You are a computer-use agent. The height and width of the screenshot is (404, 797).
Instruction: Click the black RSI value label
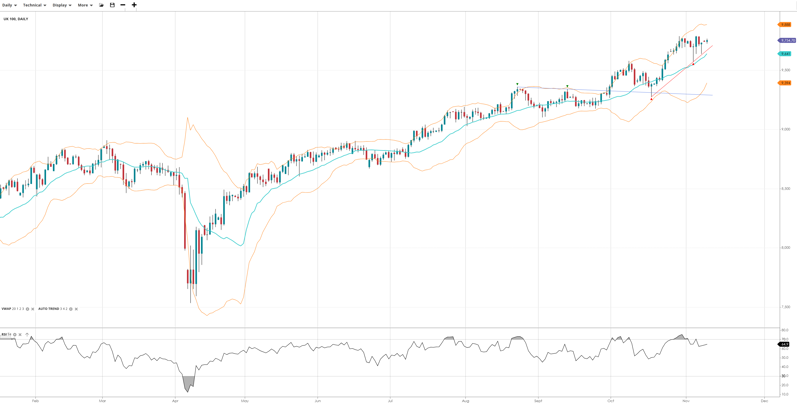coord(784,344)
